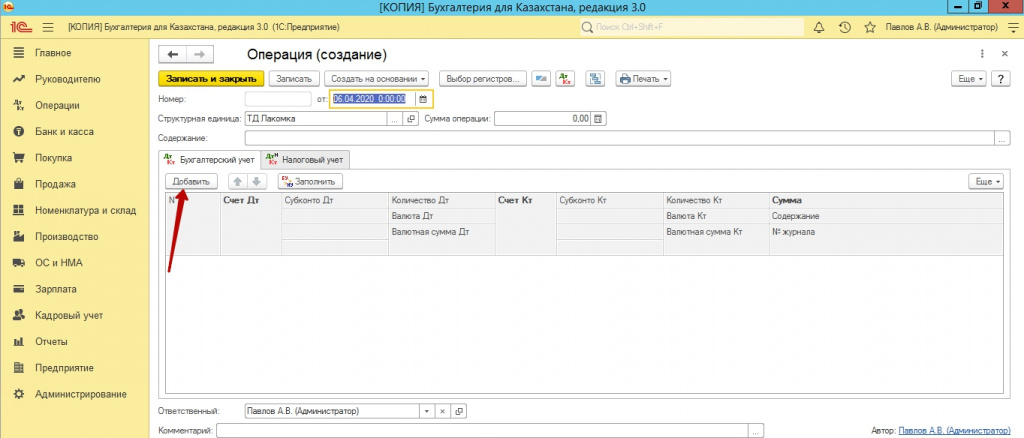Screen dimensions: 1024x438
Task: Click the Комментарий input field
Action: click(x=482, y=431)
